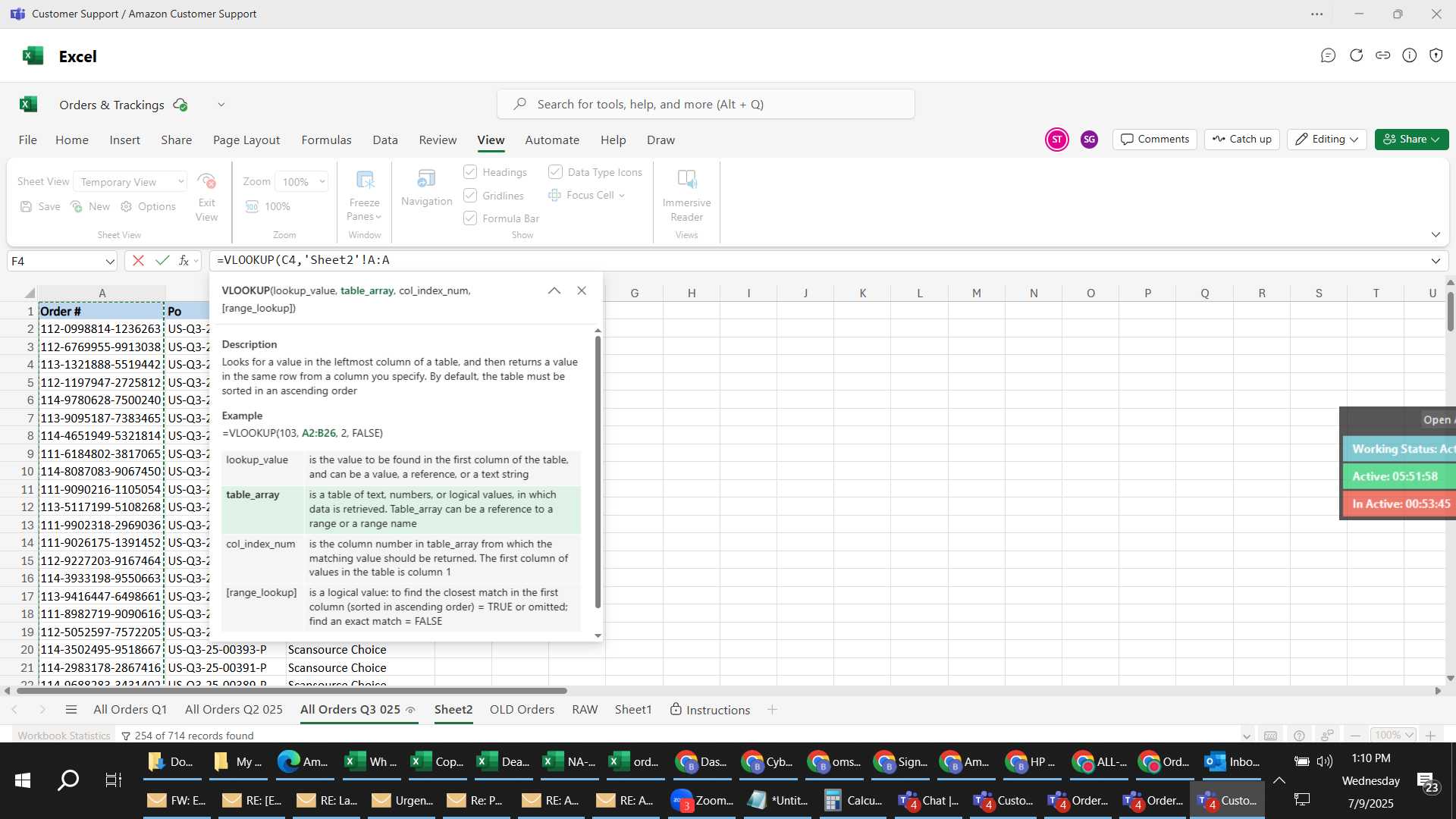Click the horizontal sheet scrollbar
Image resolution: width=1456 pixels, height=819 pixels.
(x=291, y=691)
